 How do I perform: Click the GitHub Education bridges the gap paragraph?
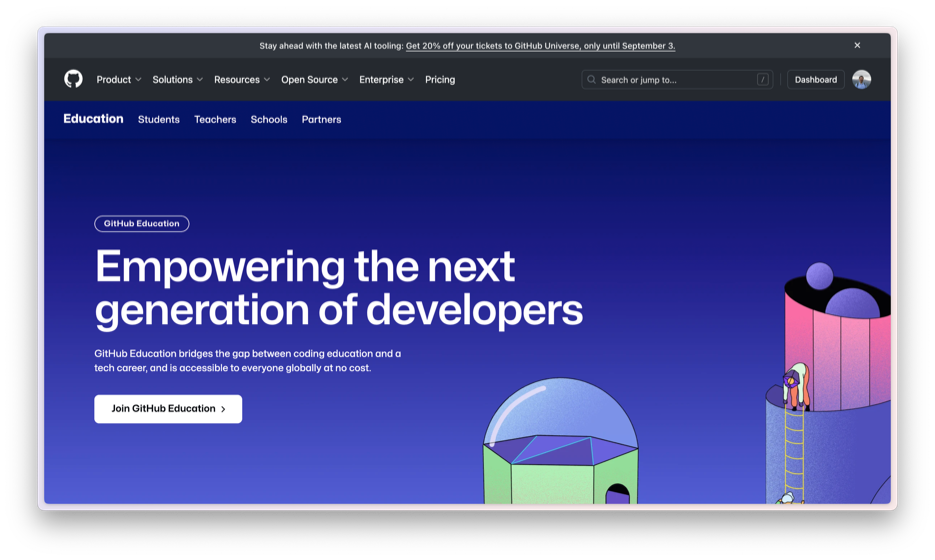(x=247, y=361)
